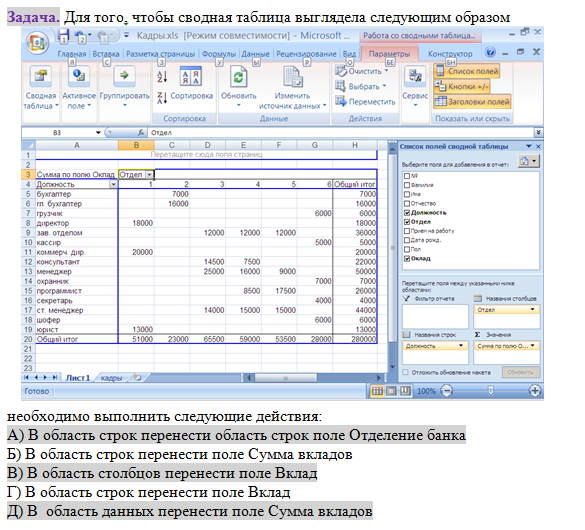Sort ascending with the A-Я icon
The height and width of the screenshot is (530, 585).
[162, 77]
